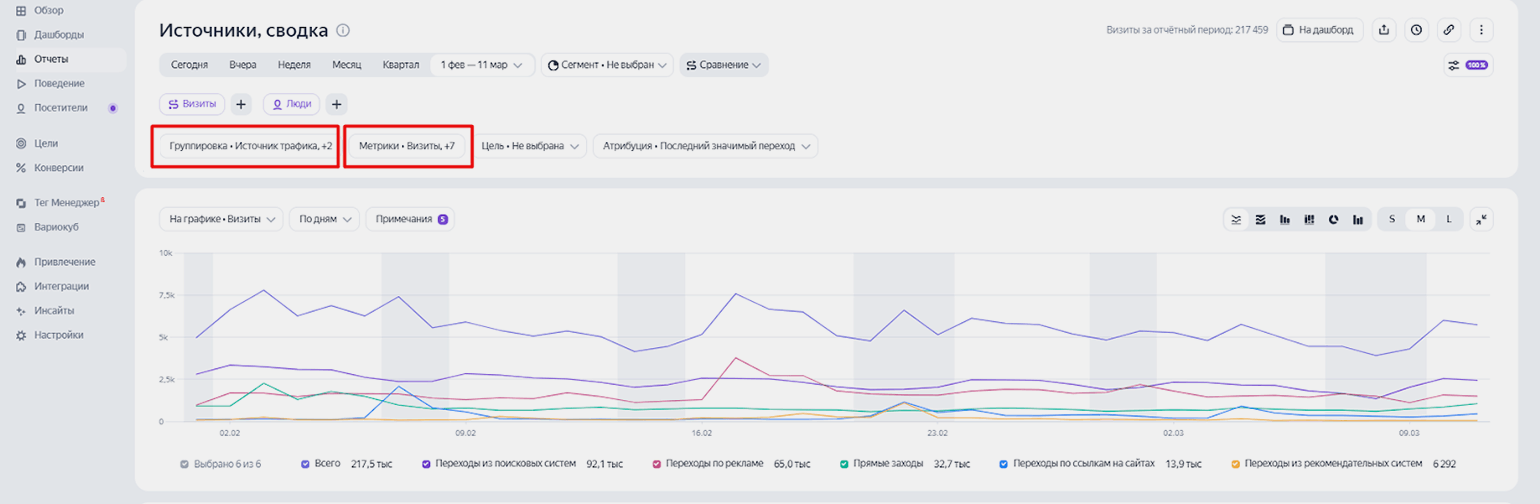Screen dimensions: 1540x504
Task: Open the three-dot more options menu
Action: pyautogui.click(x=1480, y=30)
